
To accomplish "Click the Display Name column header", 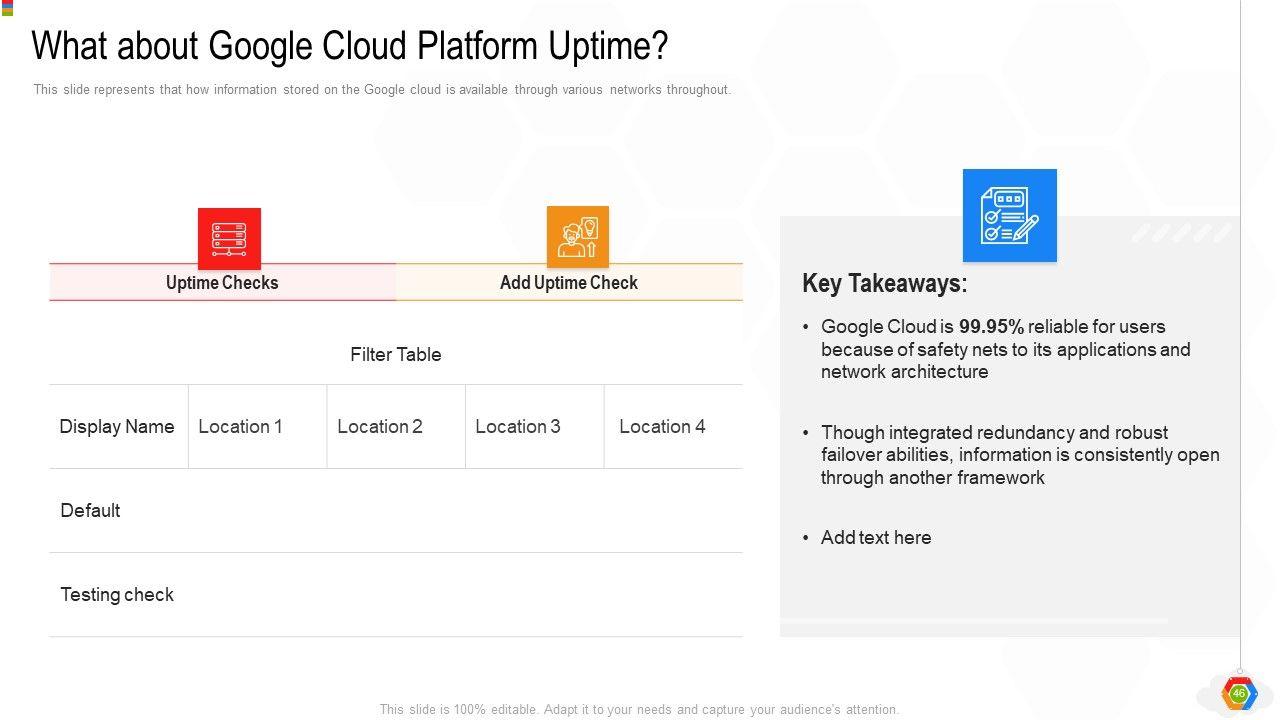I will [117, 427].
